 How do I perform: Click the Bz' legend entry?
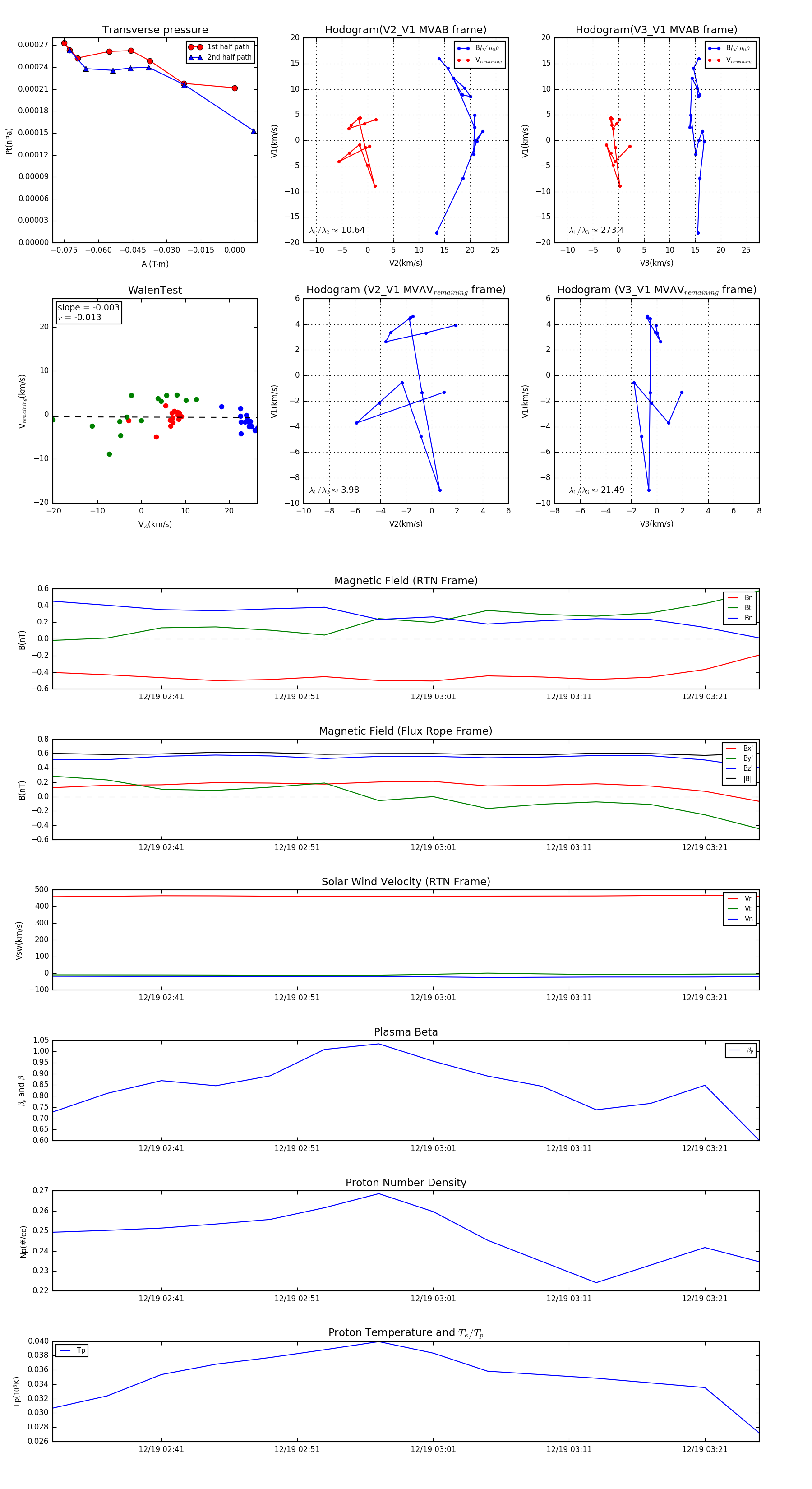coord(740,768)
